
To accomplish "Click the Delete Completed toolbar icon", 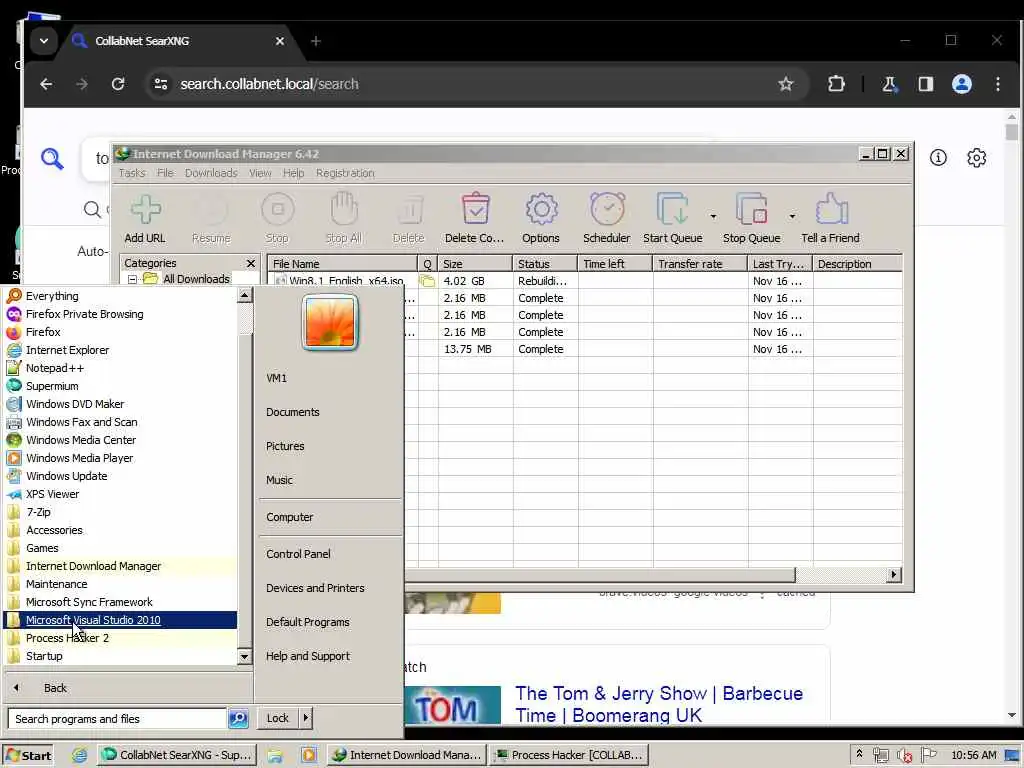I will click(x=475, y=218).
